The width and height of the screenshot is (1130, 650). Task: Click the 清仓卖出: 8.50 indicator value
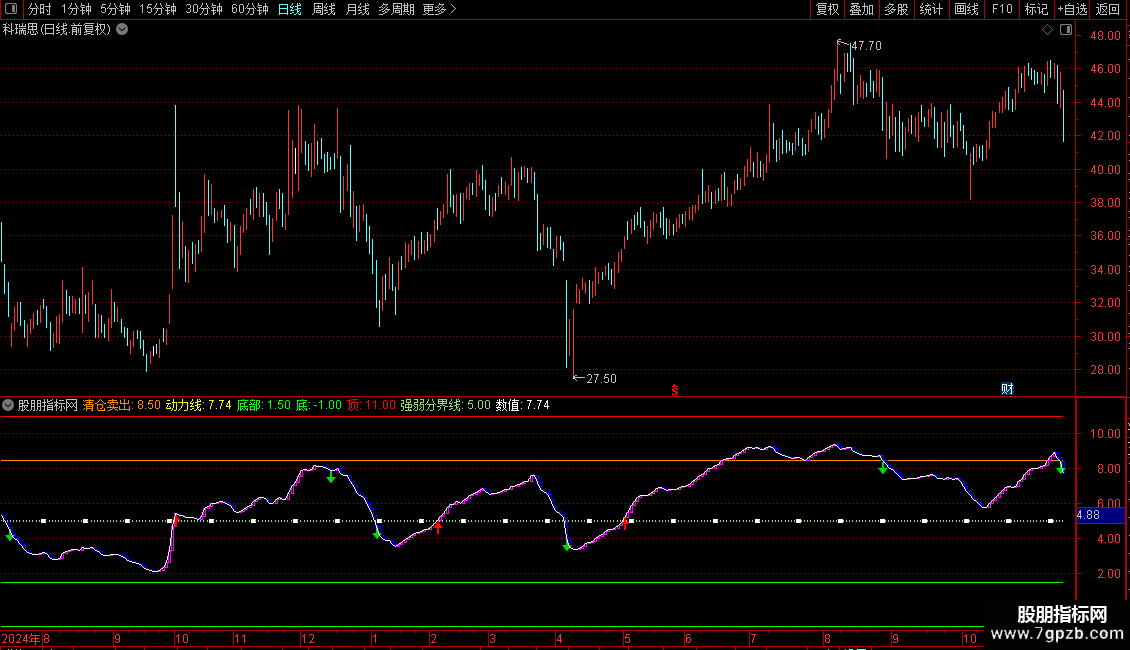[x=122, y=405]
